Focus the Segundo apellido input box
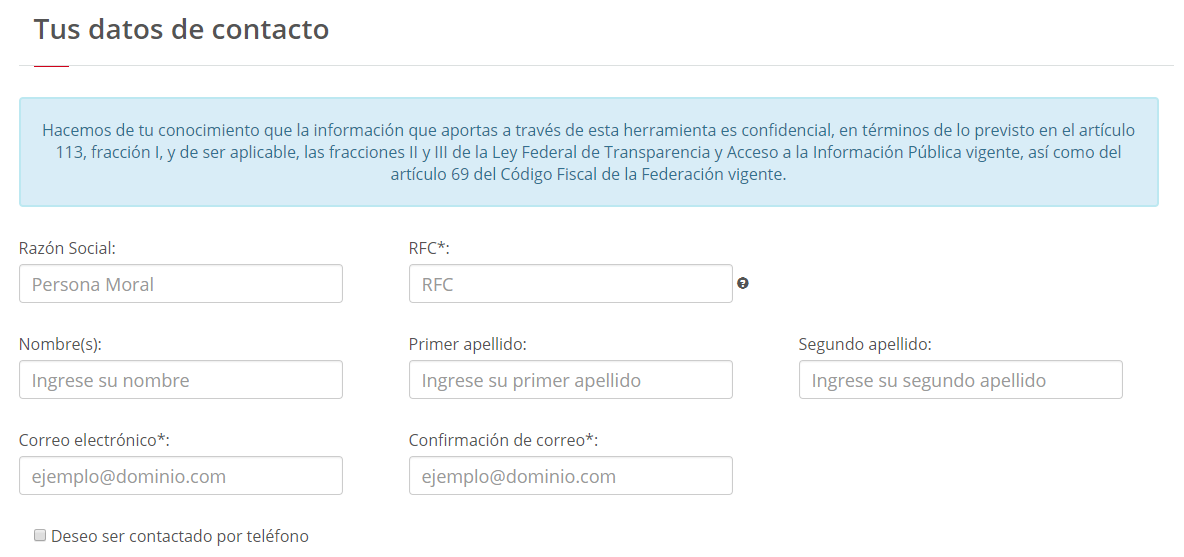This screenshot has height=557, width=1184. 960,380
